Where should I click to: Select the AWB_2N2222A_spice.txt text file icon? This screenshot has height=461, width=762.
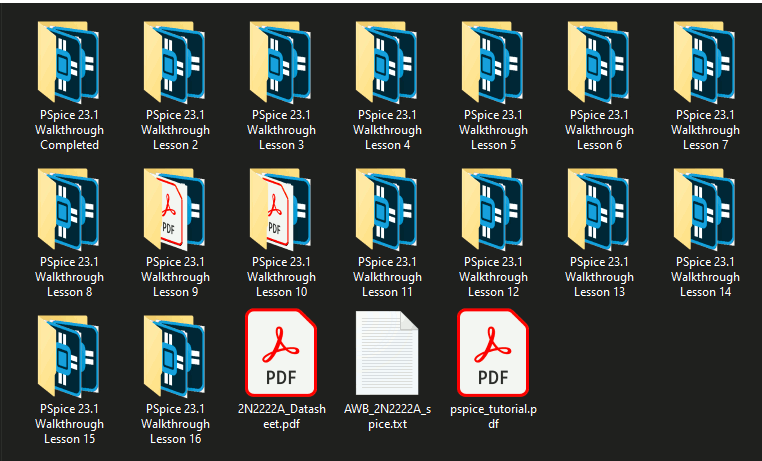[x=387, y=353]
